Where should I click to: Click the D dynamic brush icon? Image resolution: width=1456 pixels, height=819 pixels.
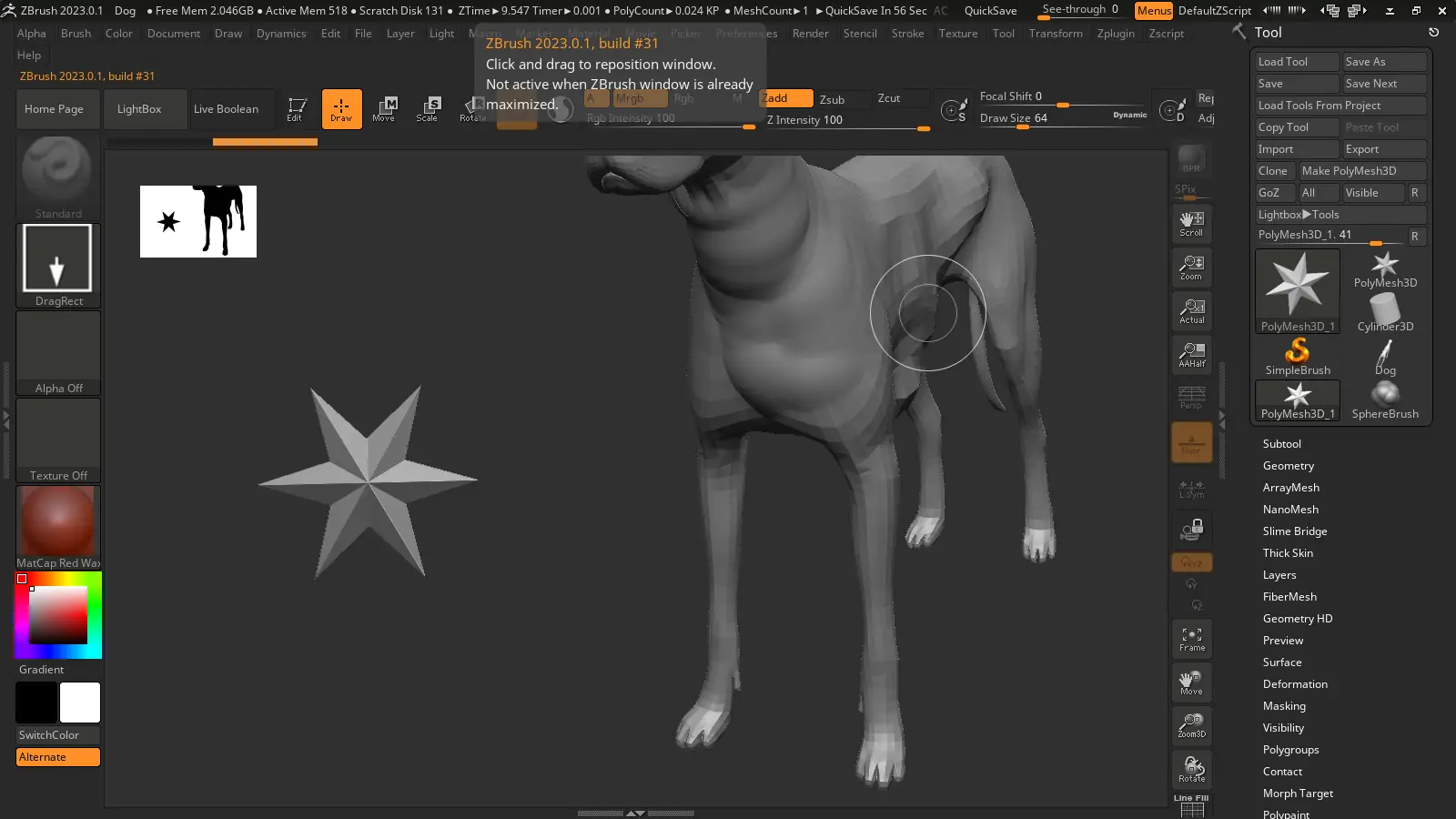[1173, 110]
